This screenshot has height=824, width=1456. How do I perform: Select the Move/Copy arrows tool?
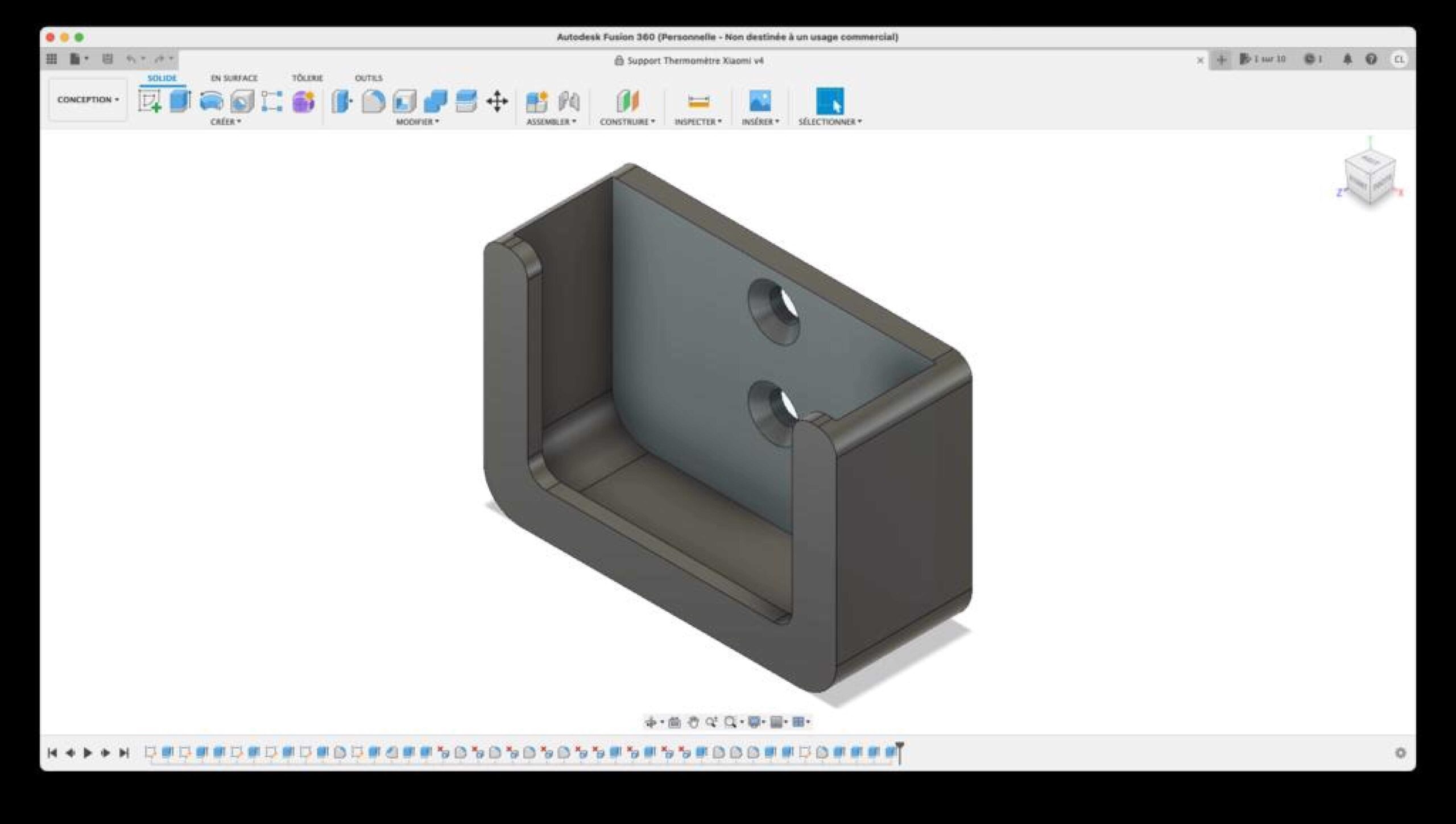497,101
